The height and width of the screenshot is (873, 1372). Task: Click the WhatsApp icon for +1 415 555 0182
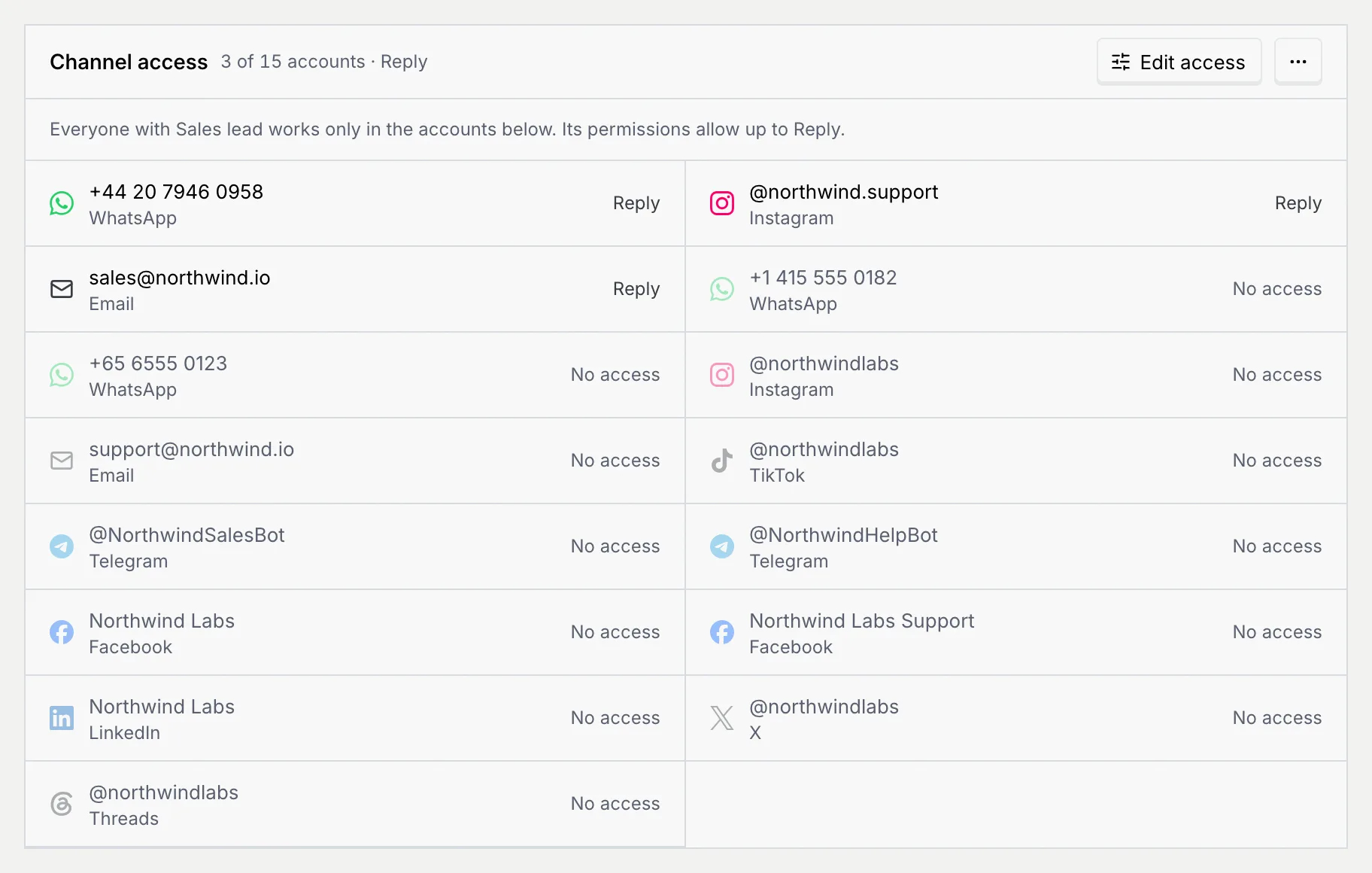[722, 289]
